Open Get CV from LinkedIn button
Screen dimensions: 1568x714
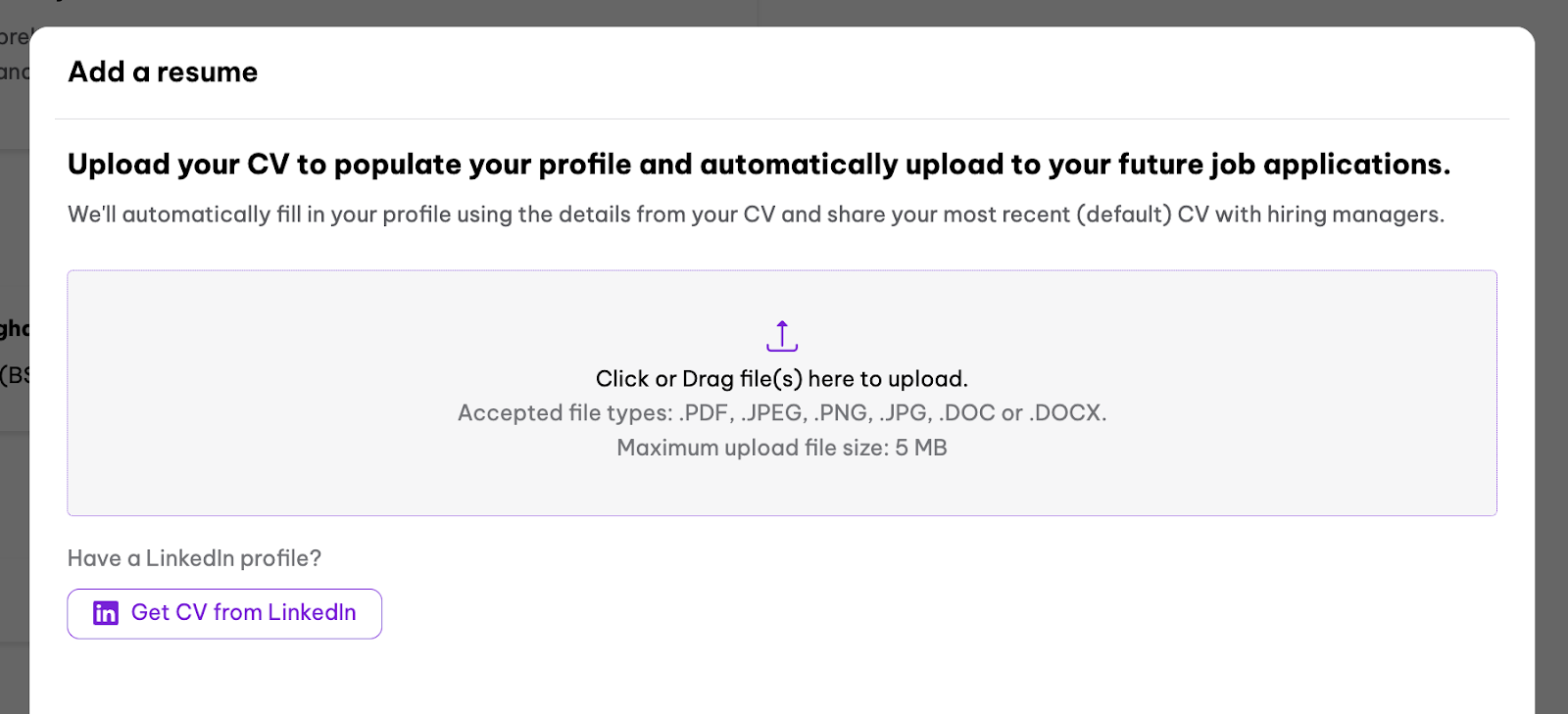(x=224, y=614)
